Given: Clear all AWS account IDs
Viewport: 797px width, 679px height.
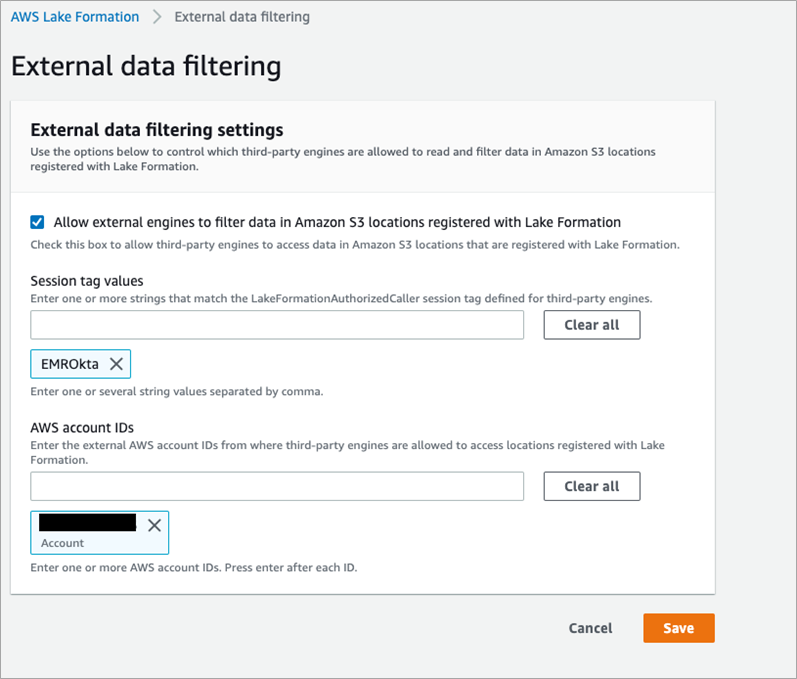Looking at the screenshot, I should [591, 486].
